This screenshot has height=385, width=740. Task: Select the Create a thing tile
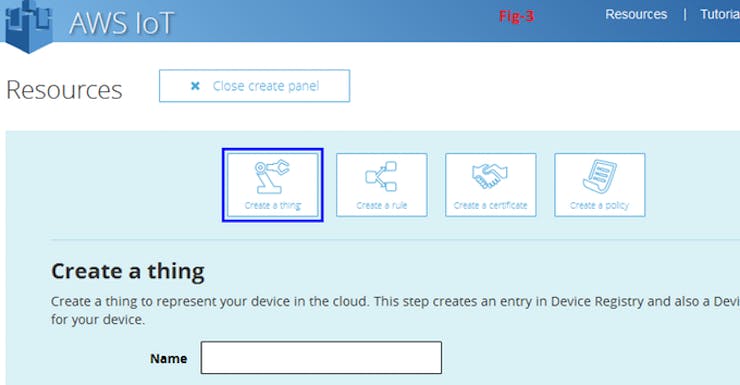273,185
